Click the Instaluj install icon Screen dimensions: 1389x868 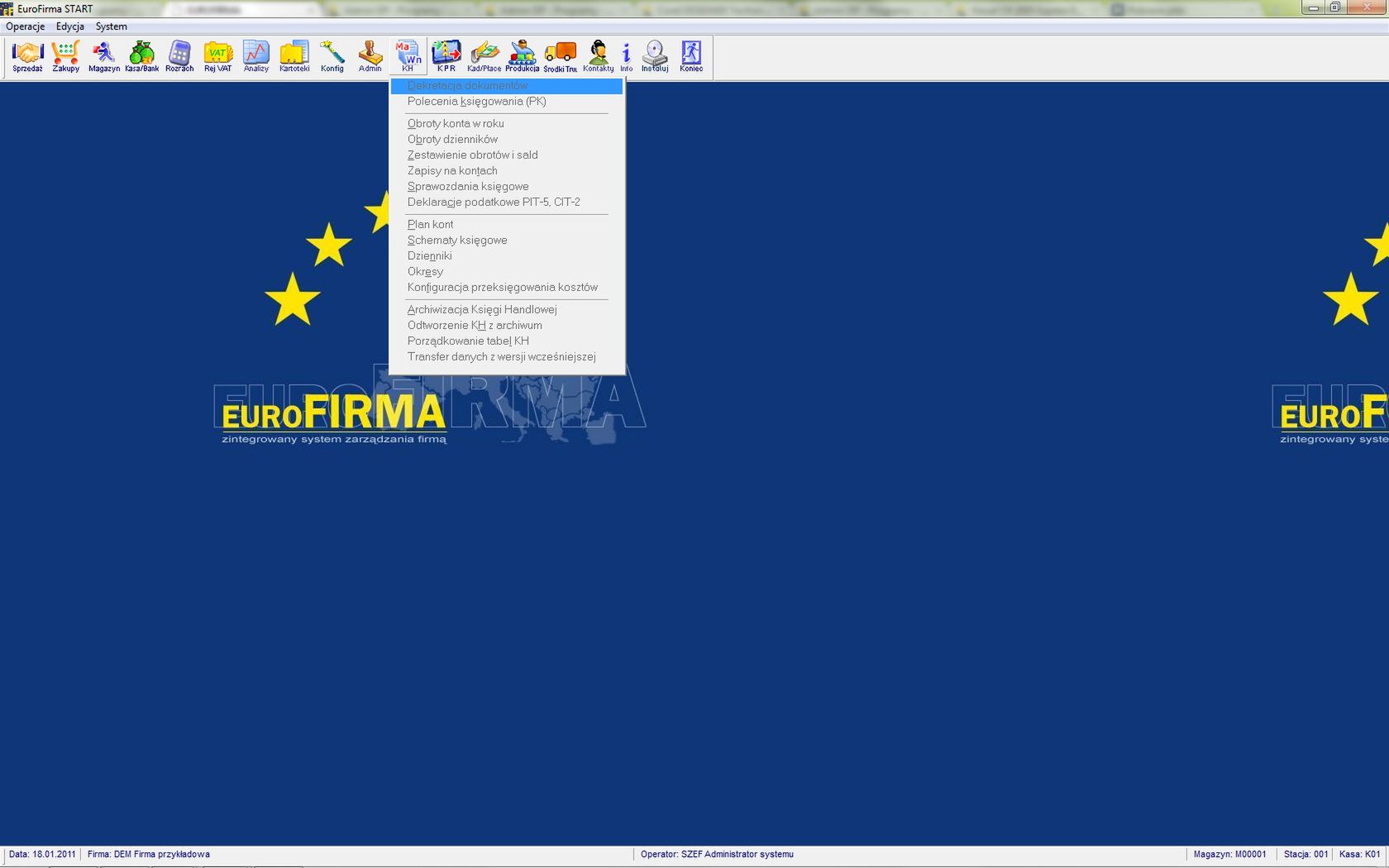(x=654, y=57)
